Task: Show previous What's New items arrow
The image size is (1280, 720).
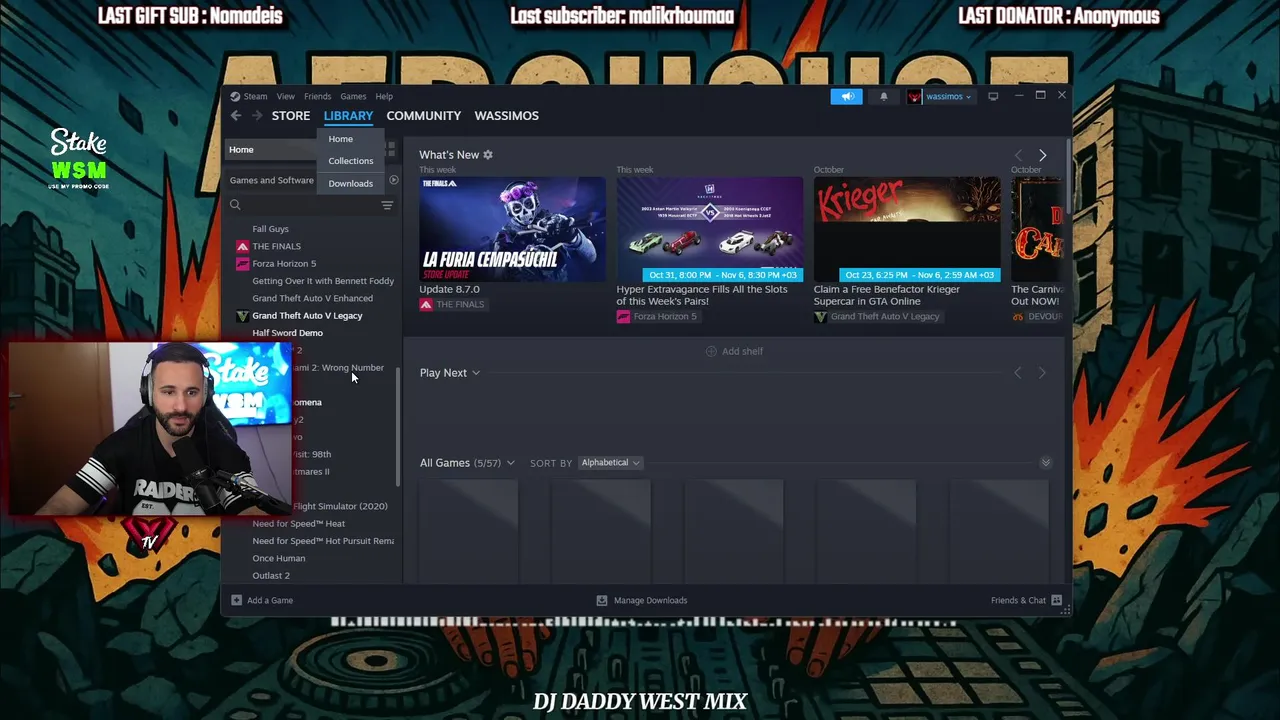Action: (1018, 155)
